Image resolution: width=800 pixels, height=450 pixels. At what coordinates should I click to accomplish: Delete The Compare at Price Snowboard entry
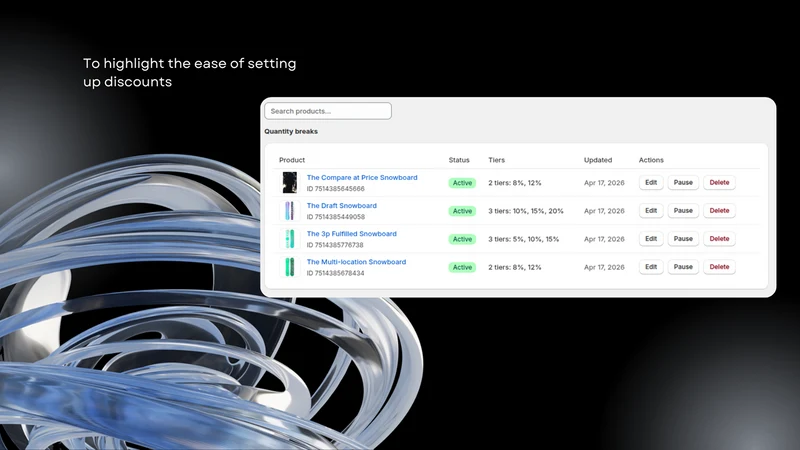tap(719, 183)
